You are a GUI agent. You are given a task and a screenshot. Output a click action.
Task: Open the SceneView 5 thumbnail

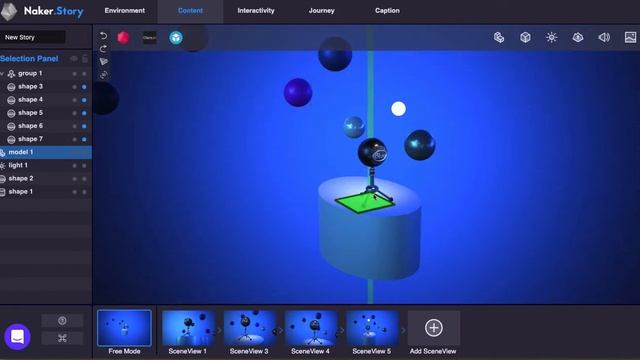(372, 328)
